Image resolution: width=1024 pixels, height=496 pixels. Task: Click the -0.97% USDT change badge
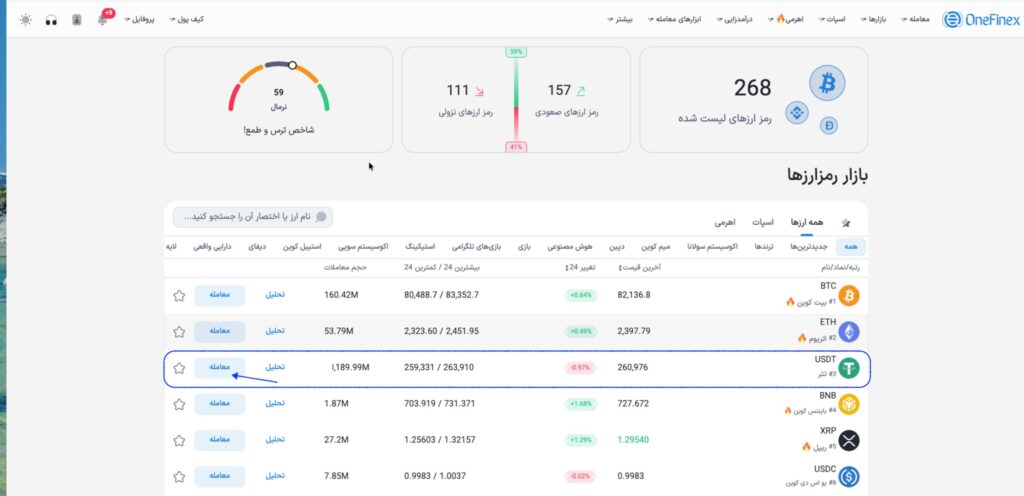point(580,367)
